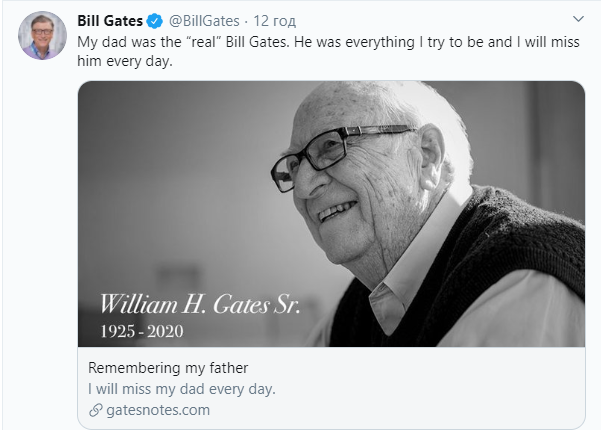Open the Bill Gates display name link

click(110, 21)
